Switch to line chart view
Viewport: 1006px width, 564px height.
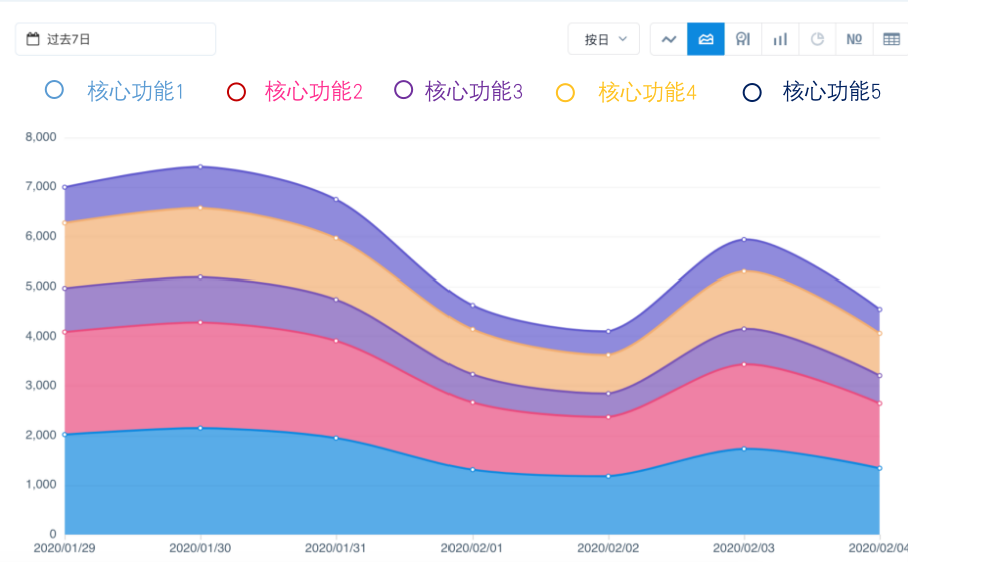(669, 39)
